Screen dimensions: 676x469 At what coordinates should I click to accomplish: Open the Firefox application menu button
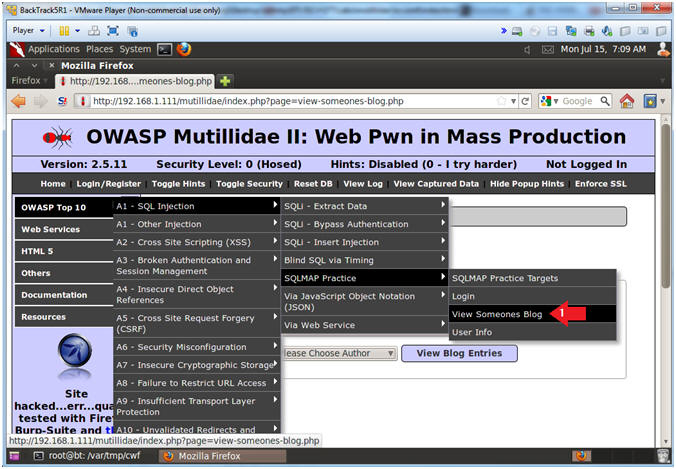(x=29, y=81)
